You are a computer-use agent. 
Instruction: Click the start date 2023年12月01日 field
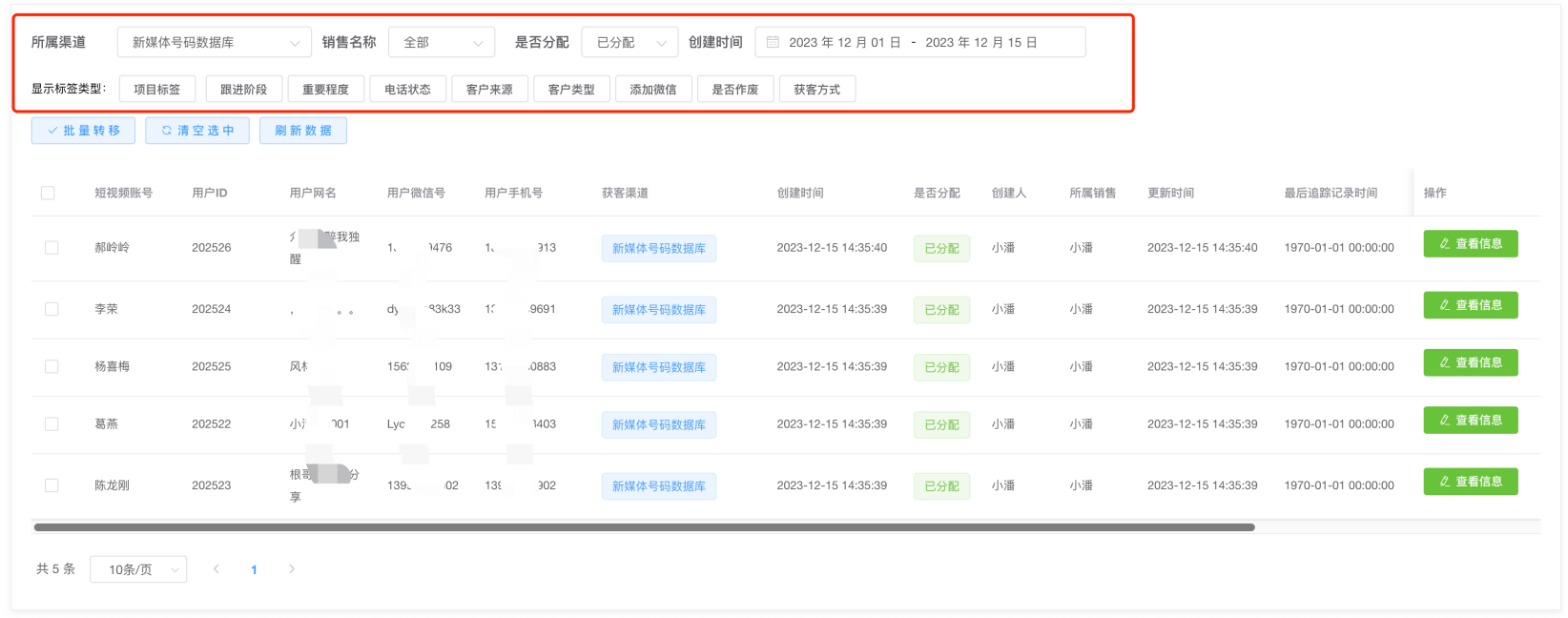tap(844, 42)
